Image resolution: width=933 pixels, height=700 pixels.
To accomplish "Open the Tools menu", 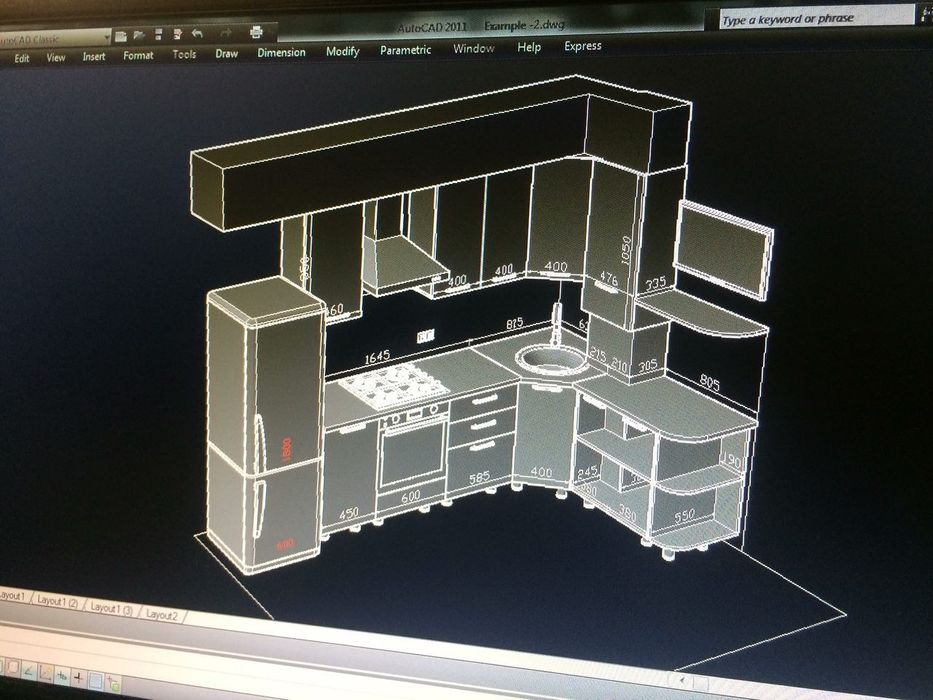I will (184, 54).
